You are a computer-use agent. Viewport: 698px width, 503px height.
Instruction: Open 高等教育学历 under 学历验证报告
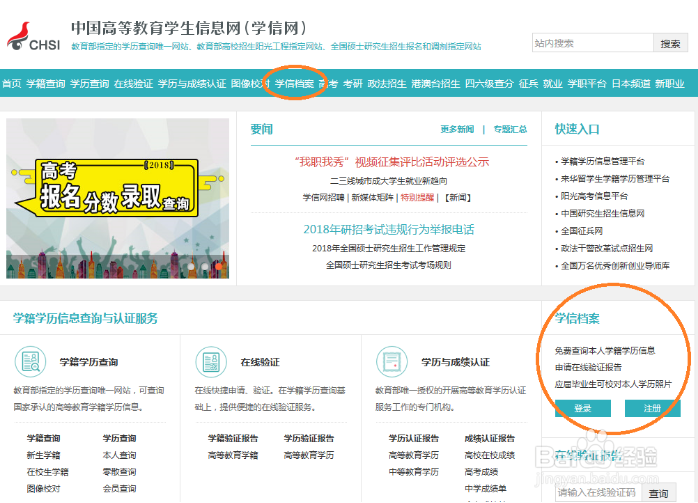(x=309, y=455)
